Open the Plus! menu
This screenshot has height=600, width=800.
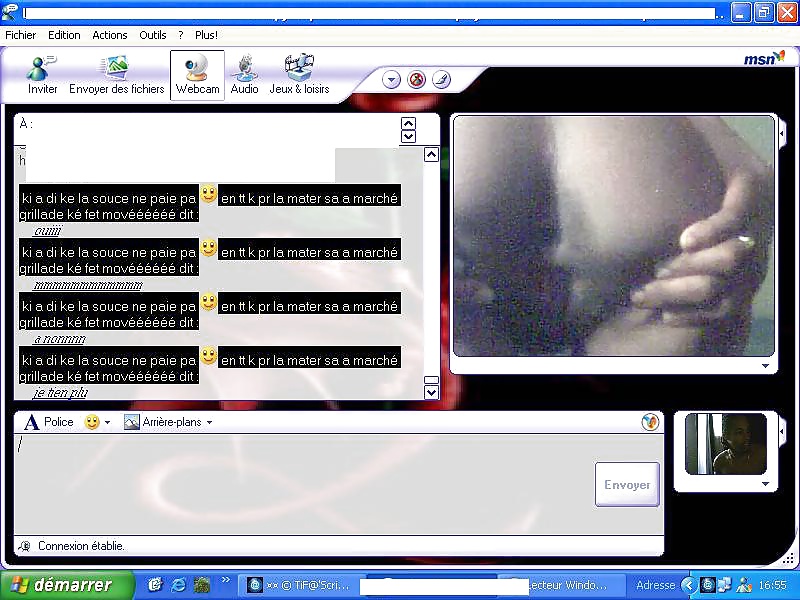click(206, 35)
